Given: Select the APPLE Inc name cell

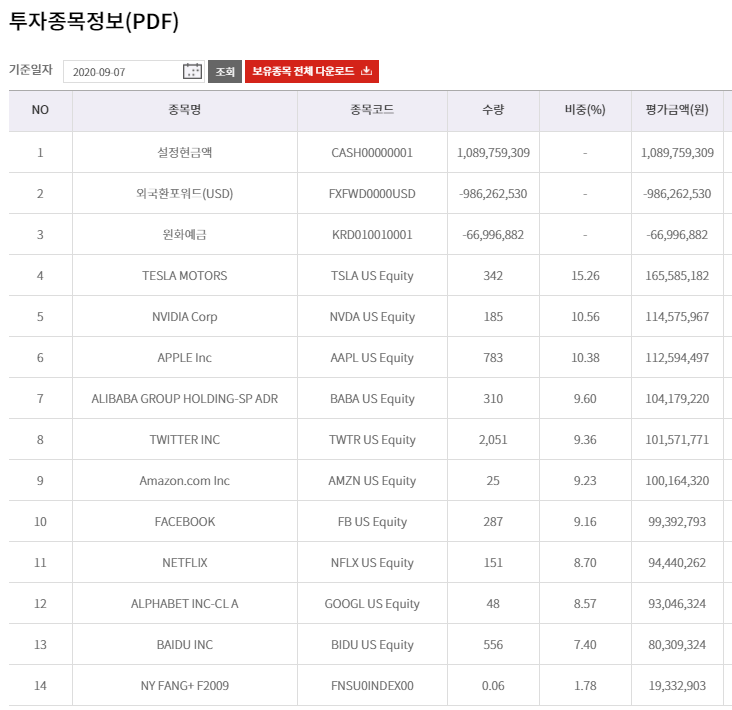Looking at the screenshot, I should [x=185, y=358].
